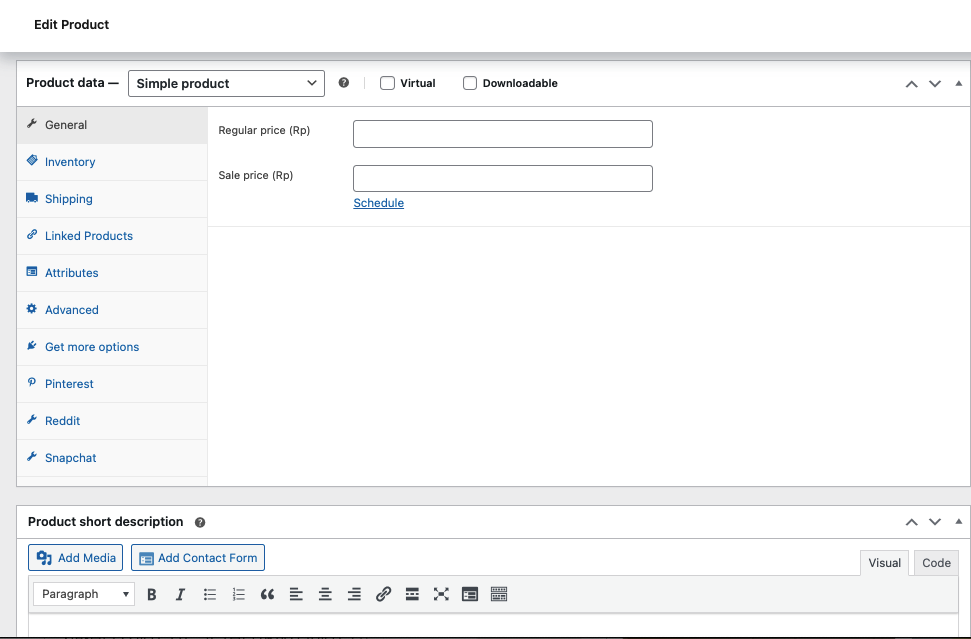This screenshot has height=639, width=971.
Task: Switch editor to Code tab
Action: click(x=936, y=563)
